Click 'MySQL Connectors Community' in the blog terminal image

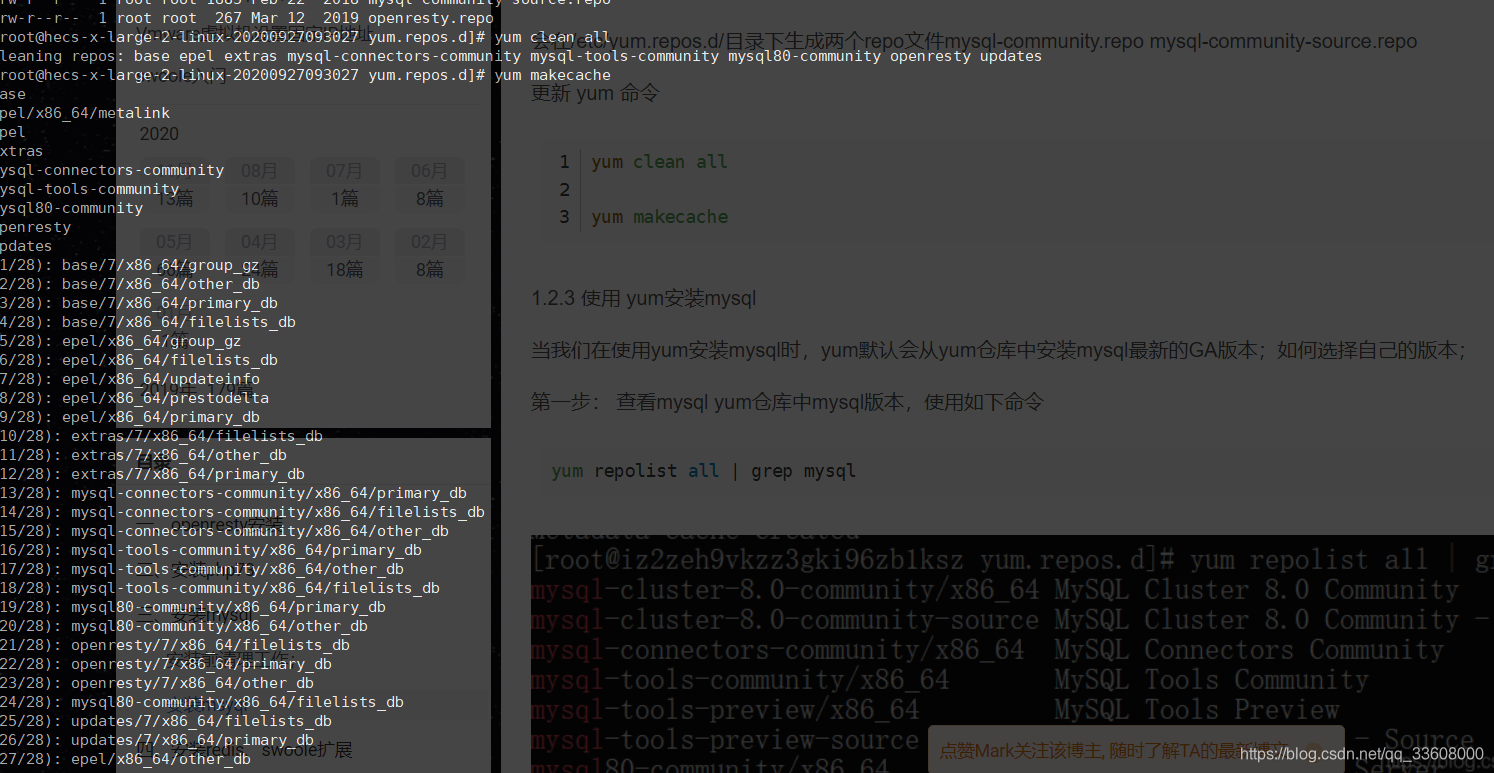(x=1249, y=650)
